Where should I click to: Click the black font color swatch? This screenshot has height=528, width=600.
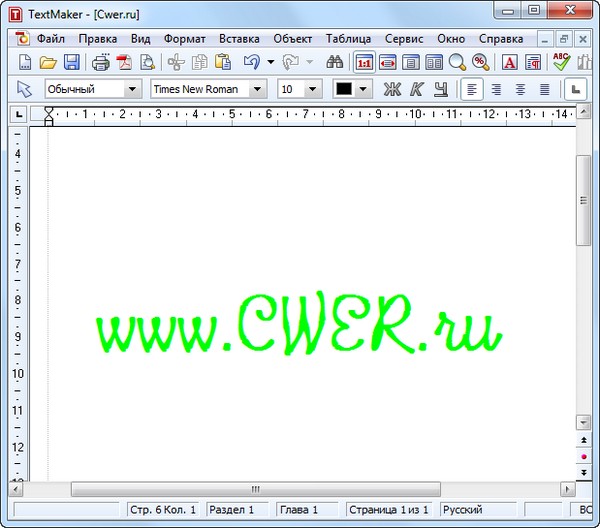click(344, 89)
